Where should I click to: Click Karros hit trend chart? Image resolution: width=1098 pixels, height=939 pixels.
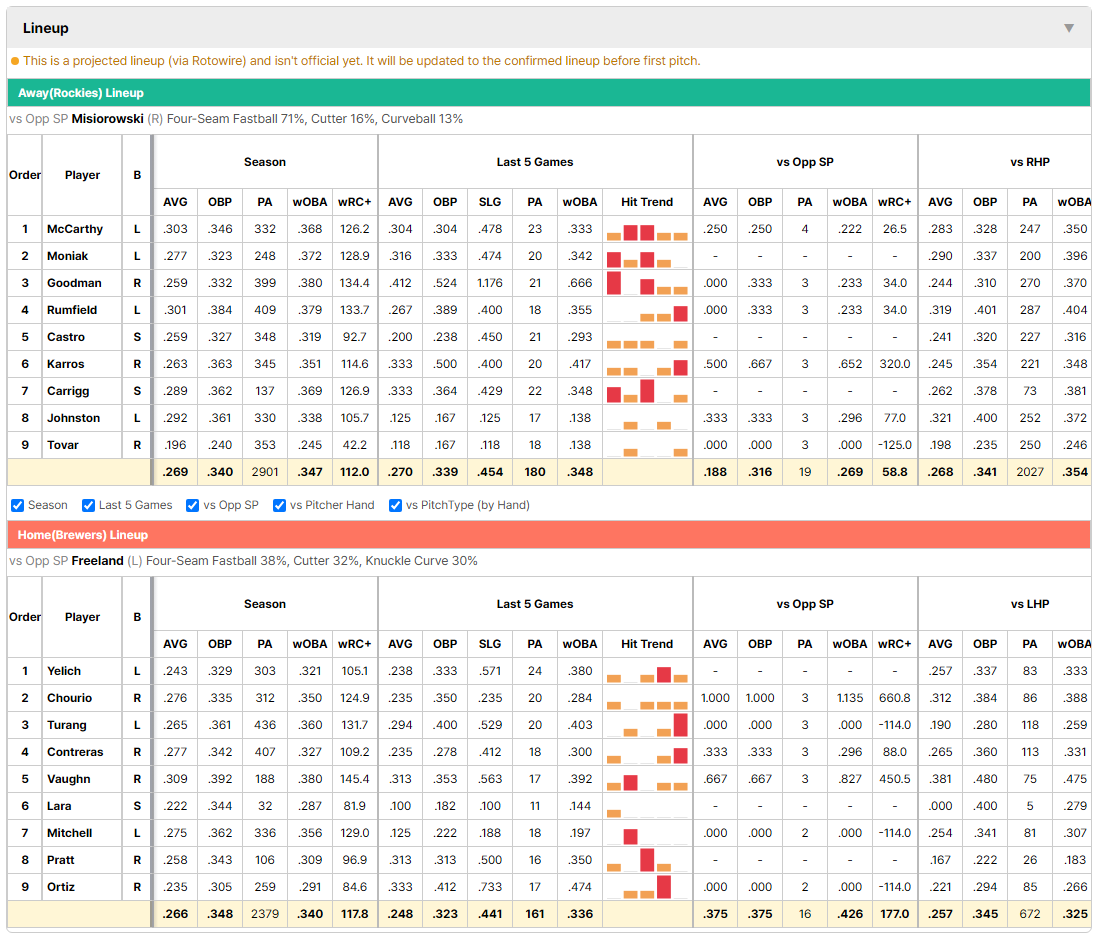(647, 364)
